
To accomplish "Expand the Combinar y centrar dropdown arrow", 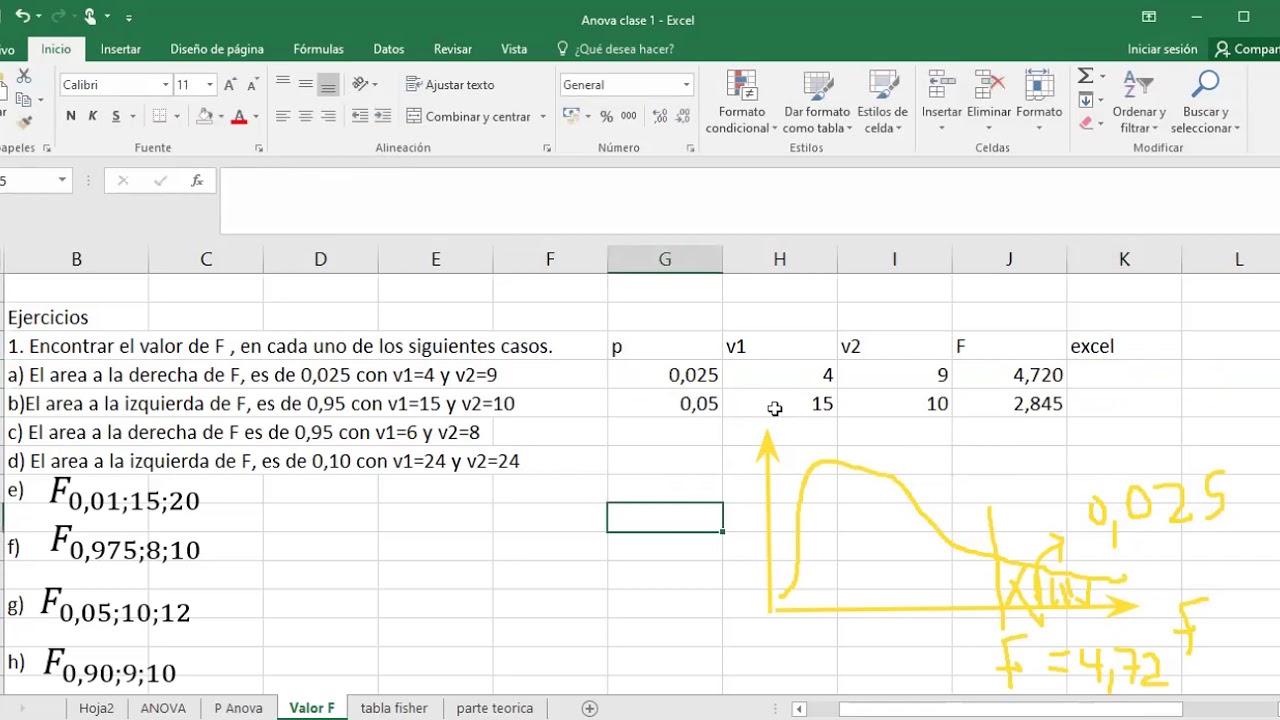I will (543, 117).
